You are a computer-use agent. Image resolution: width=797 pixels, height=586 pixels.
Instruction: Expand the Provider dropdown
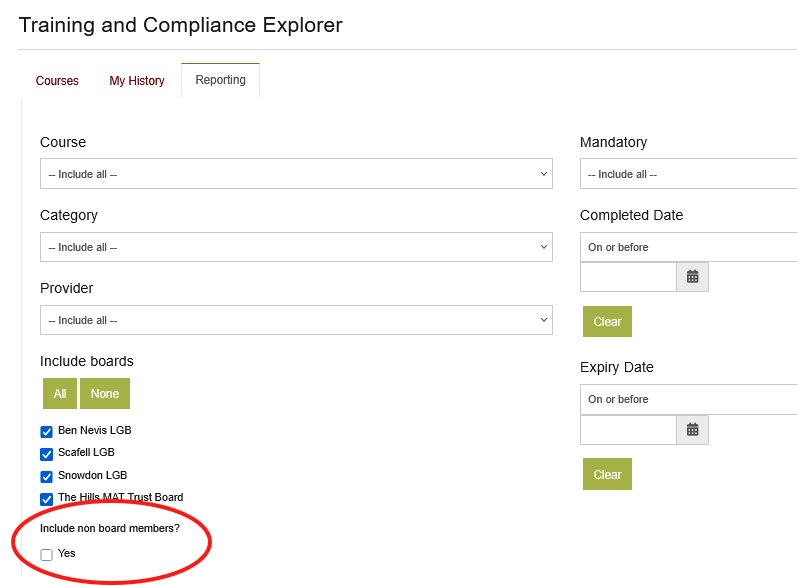click(296, 320)
